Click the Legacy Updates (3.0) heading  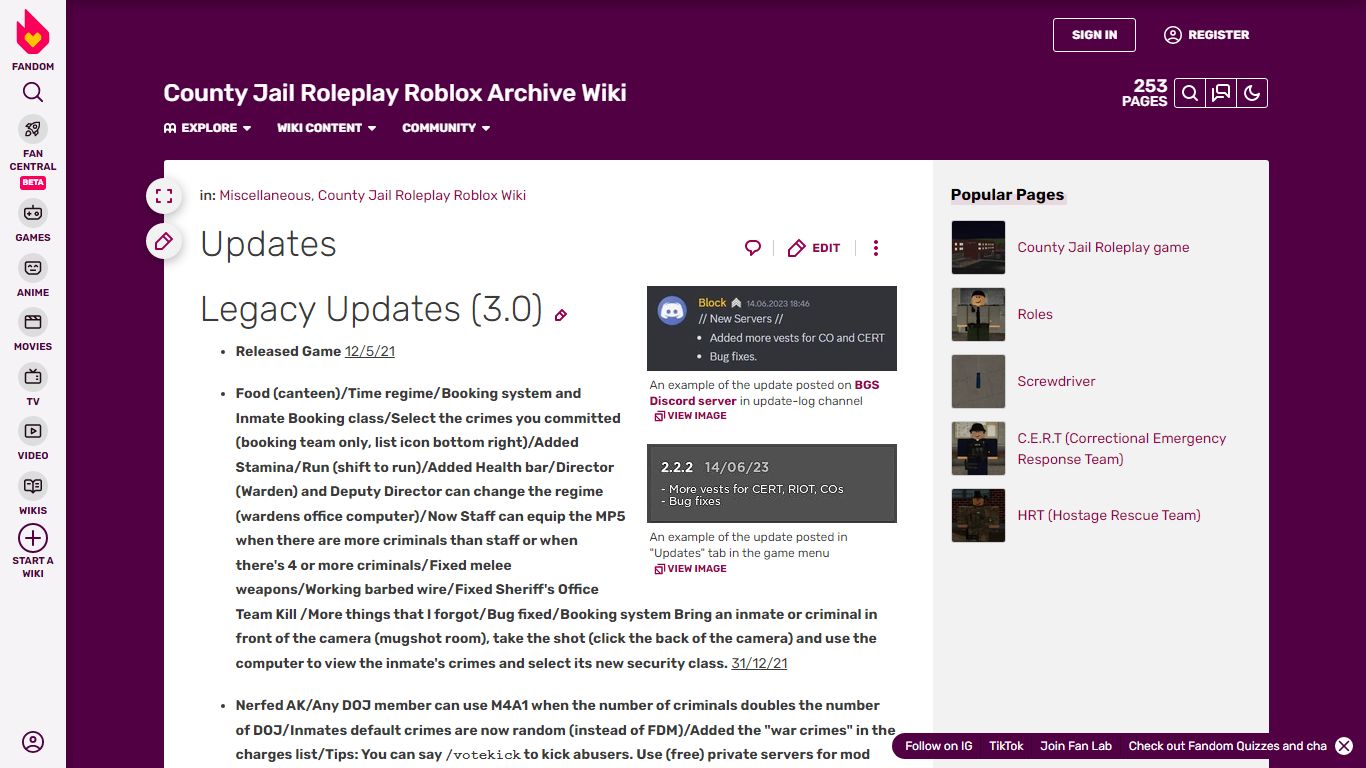[371, 310]
